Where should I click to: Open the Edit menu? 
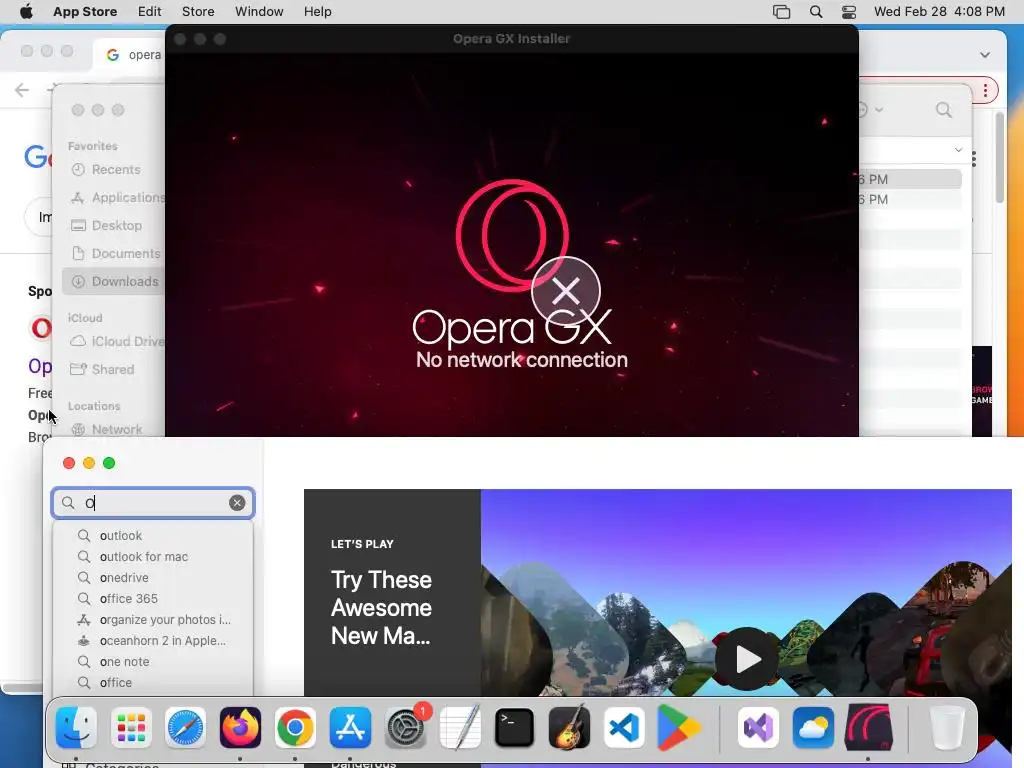click(150, 12)
